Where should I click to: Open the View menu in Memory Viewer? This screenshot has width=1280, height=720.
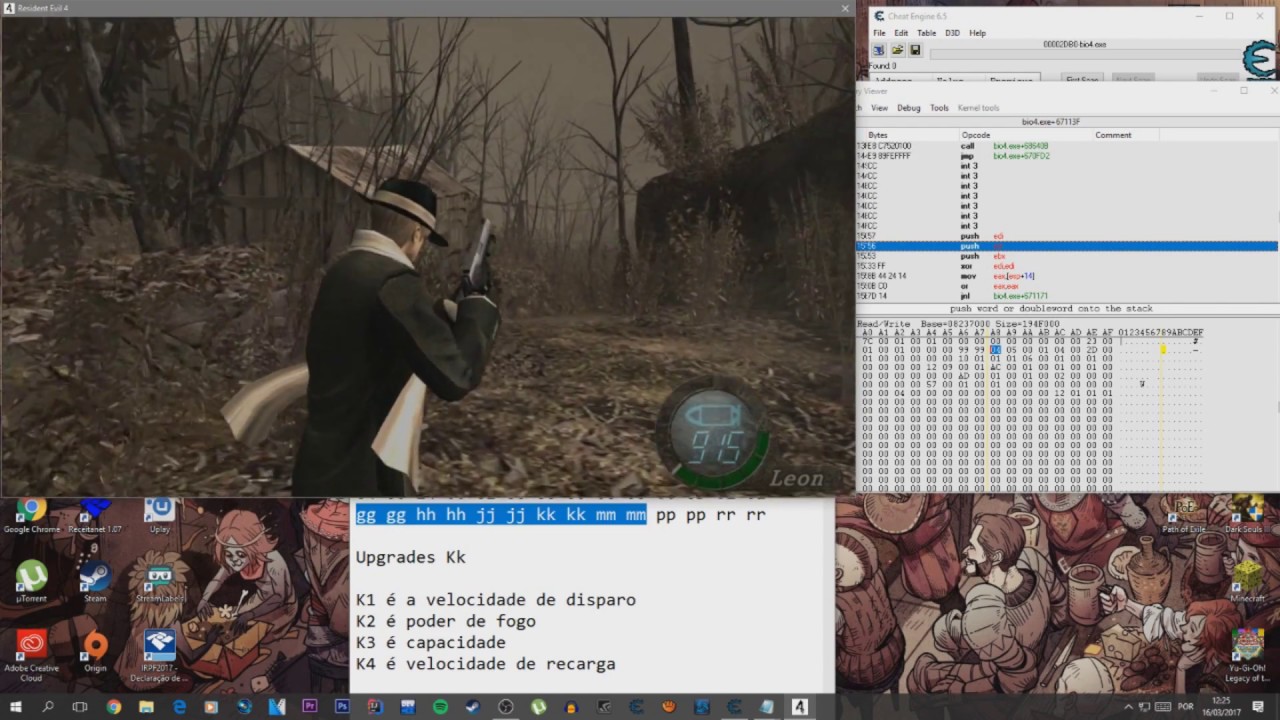pyautogui.click(x=879, y=108)
